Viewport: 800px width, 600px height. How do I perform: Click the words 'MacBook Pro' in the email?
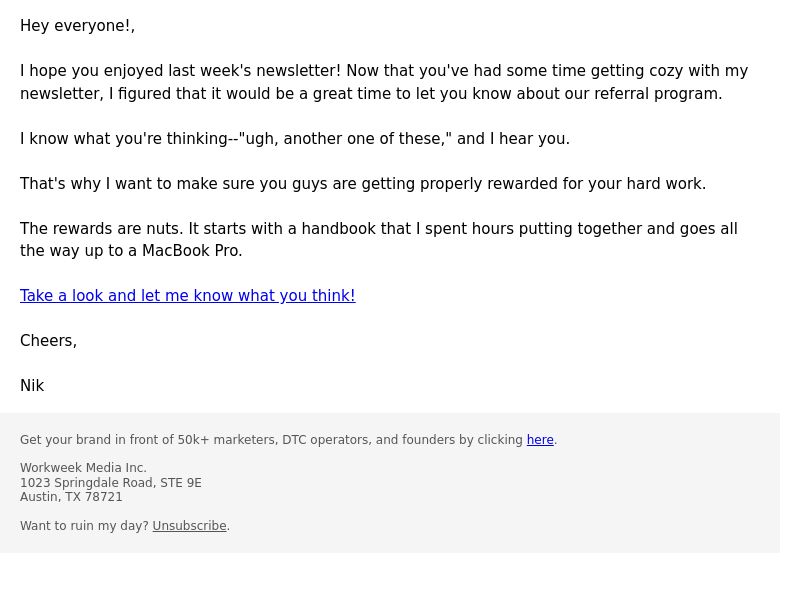click(x=192, y=251)
